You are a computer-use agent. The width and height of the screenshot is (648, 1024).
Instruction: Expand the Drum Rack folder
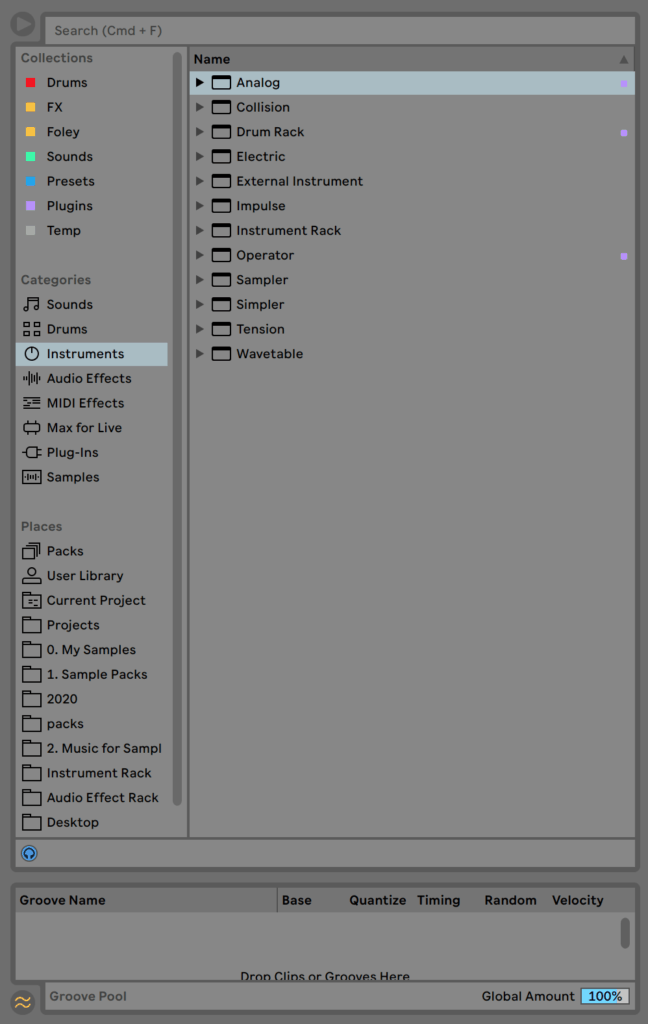click(x=200, y=132)
